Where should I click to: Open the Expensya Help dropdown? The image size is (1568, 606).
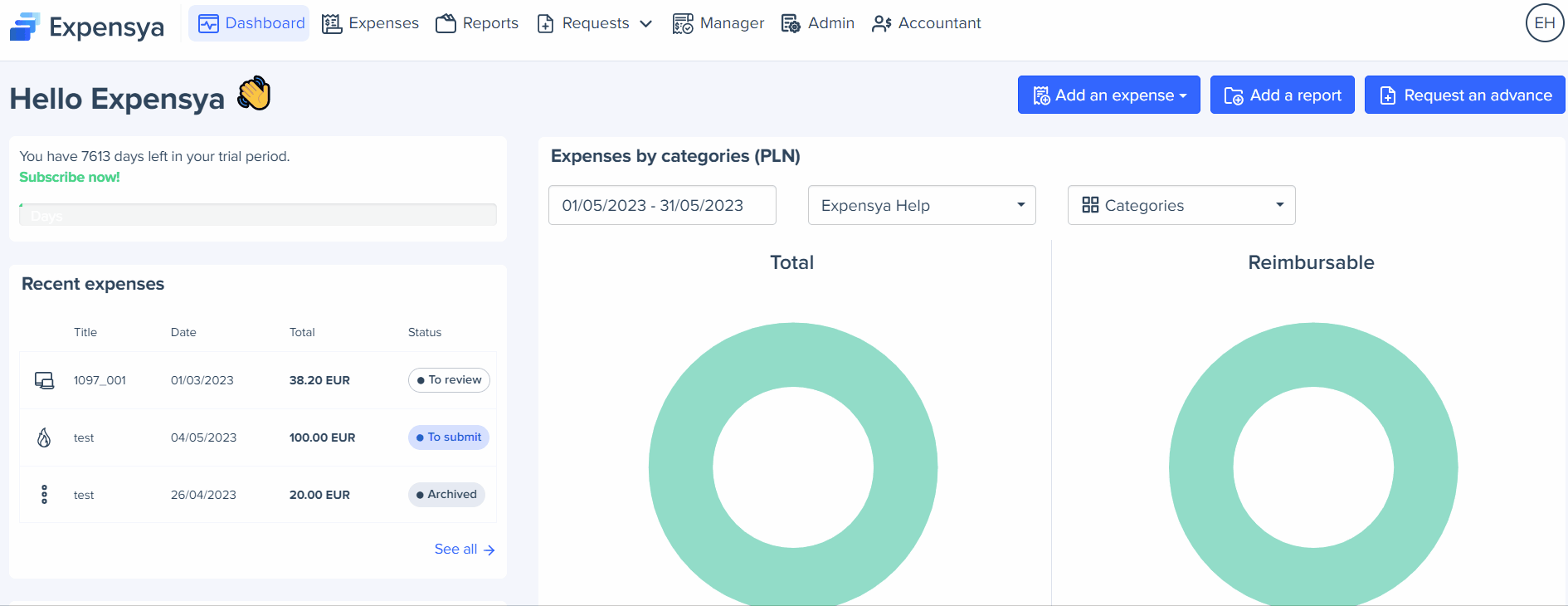(x=921, y=205)
